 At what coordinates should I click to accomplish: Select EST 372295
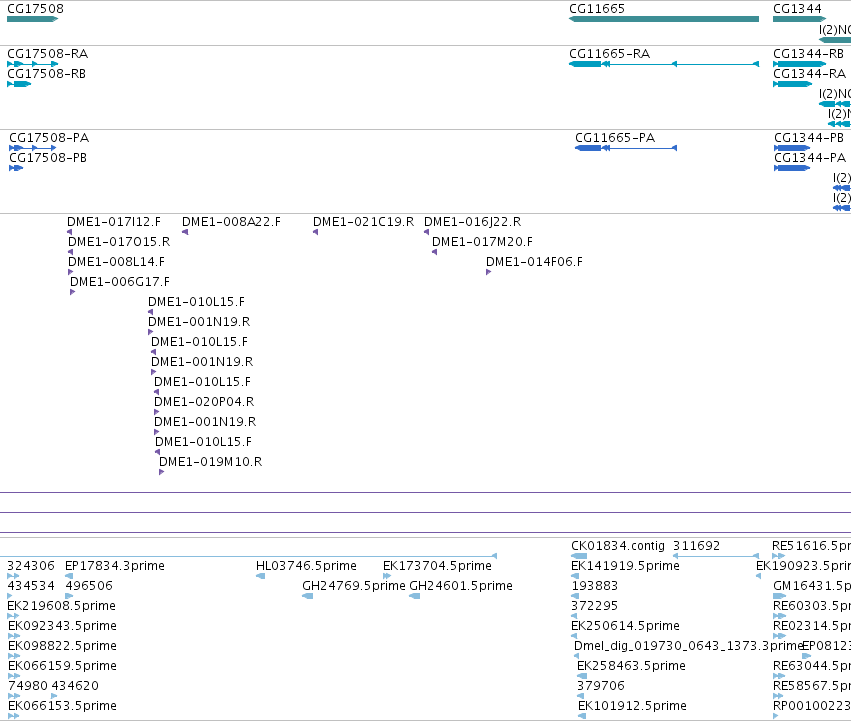pos(574,616)
